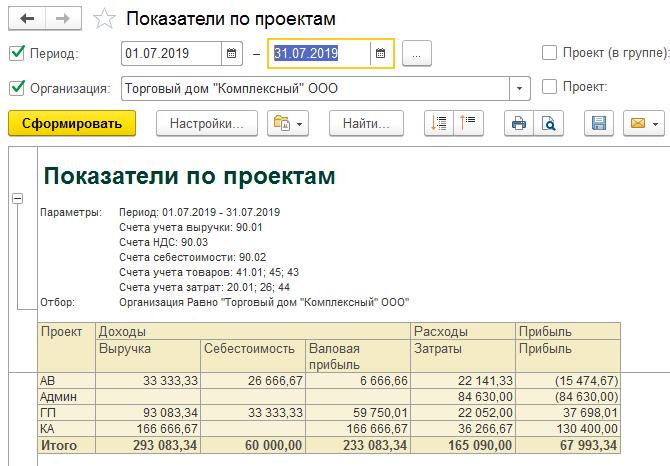The width and height of the screenshot is (670, 466).
Task: Click cell value (15 474,67)
Action: point(568,381)
